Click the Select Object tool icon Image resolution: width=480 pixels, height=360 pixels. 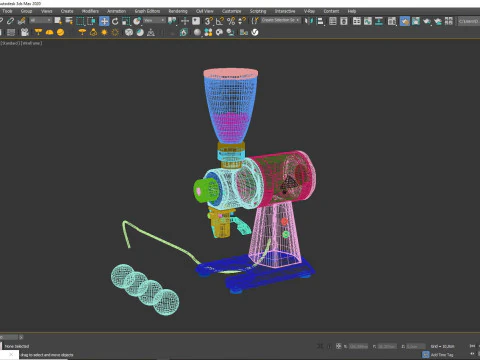pyautogui.click(x=58, y=21)
